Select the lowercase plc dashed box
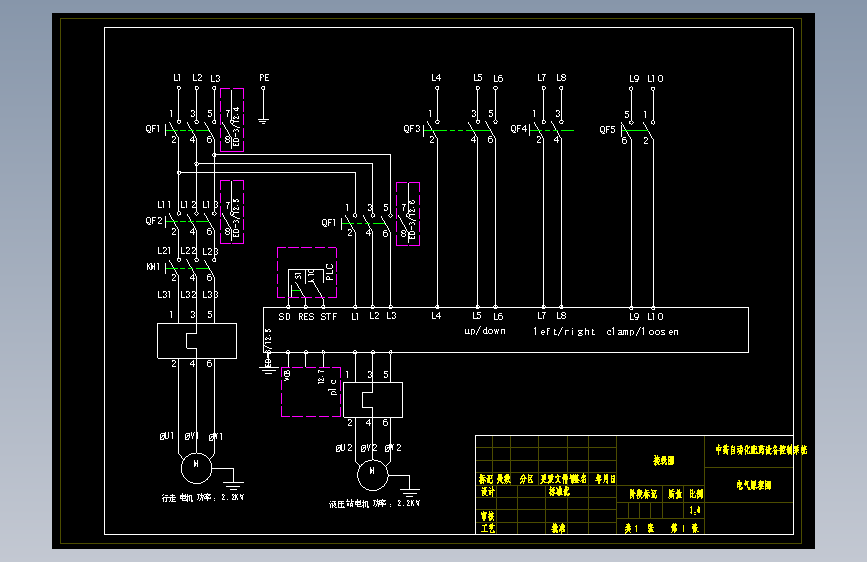Image resolution: width=867 pixels, height=562 pixels. 311,392
